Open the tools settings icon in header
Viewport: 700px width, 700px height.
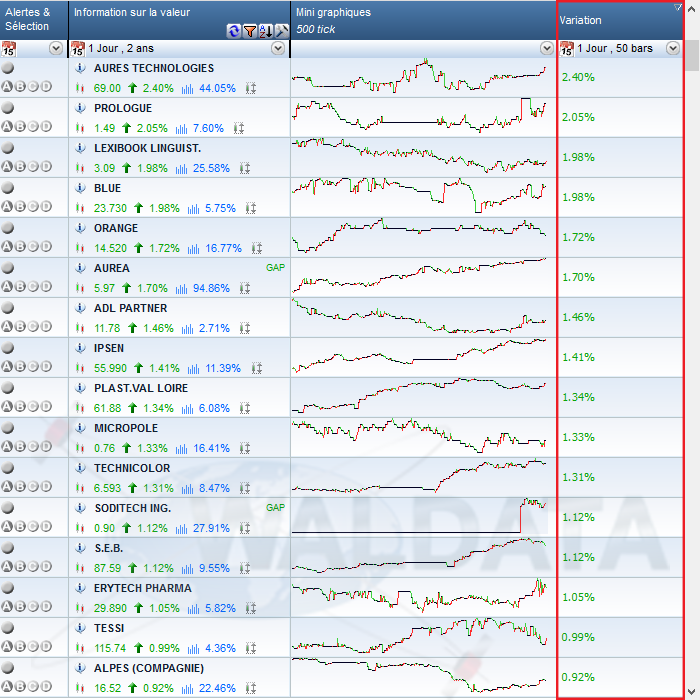click(x=282, y=31)
